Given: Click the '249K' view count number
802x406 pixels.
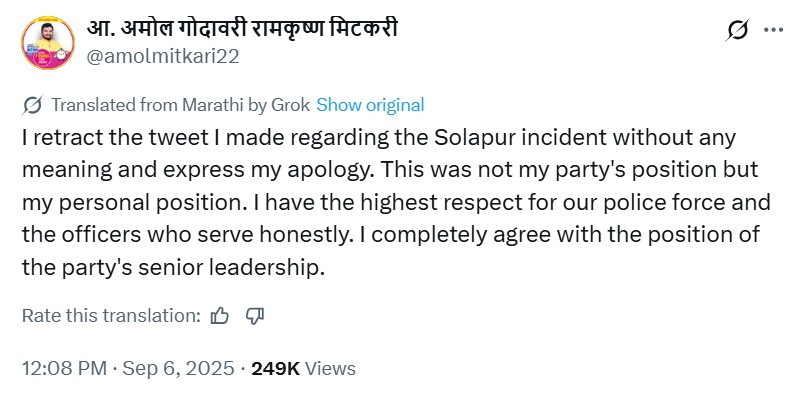Looking at the screenshot, I should [275, 368].
